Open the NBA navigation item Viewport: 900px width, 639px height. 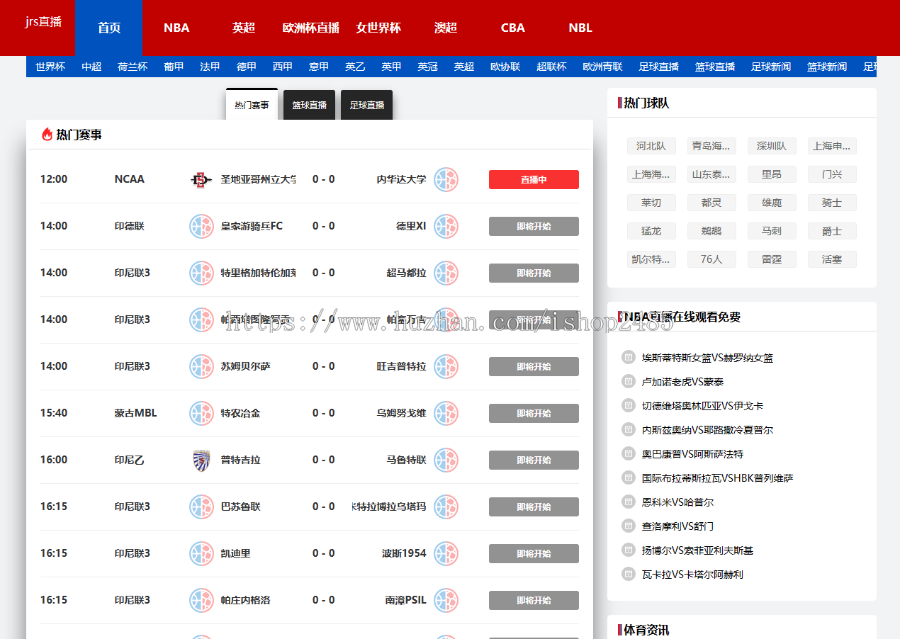coord(176,28)
